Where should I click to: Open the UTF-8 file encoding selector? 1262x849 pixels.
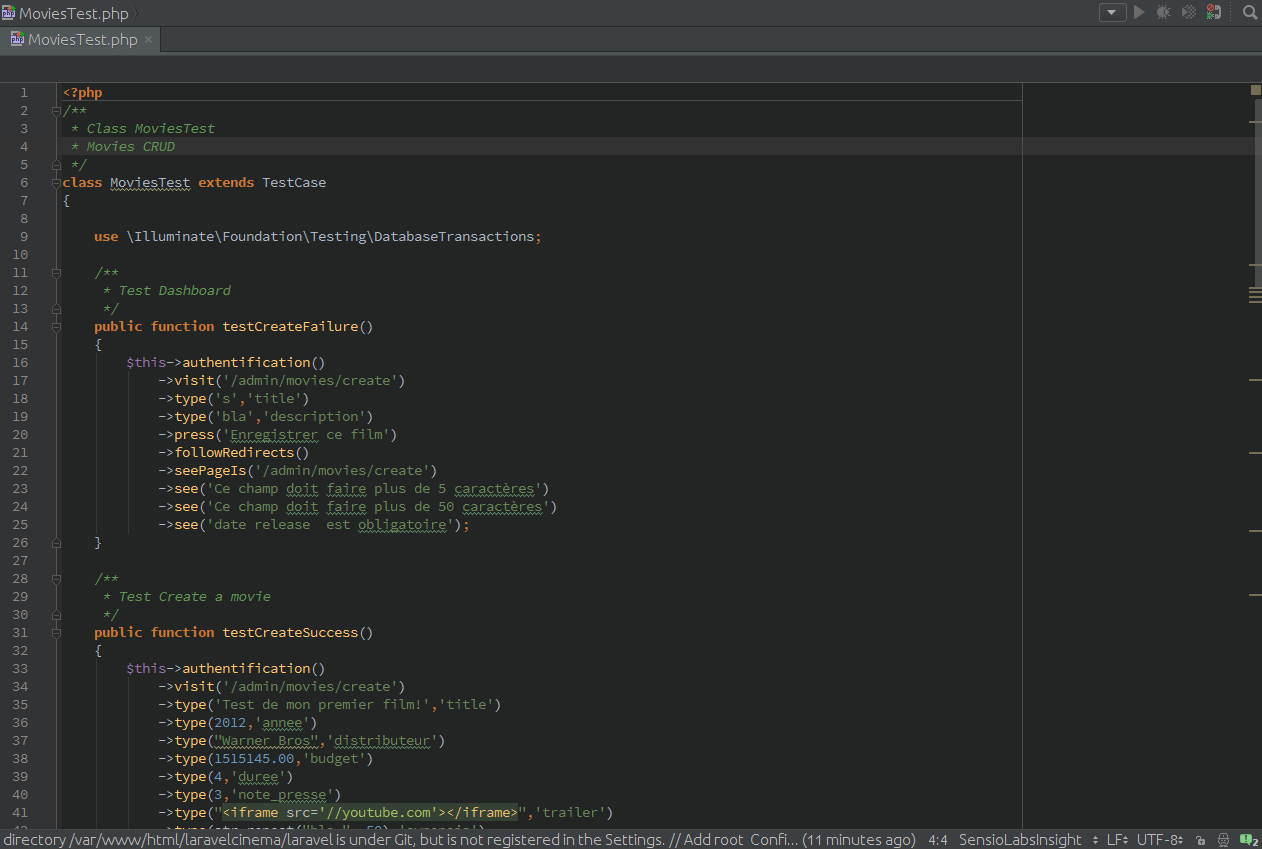[x=1160, y=840]
